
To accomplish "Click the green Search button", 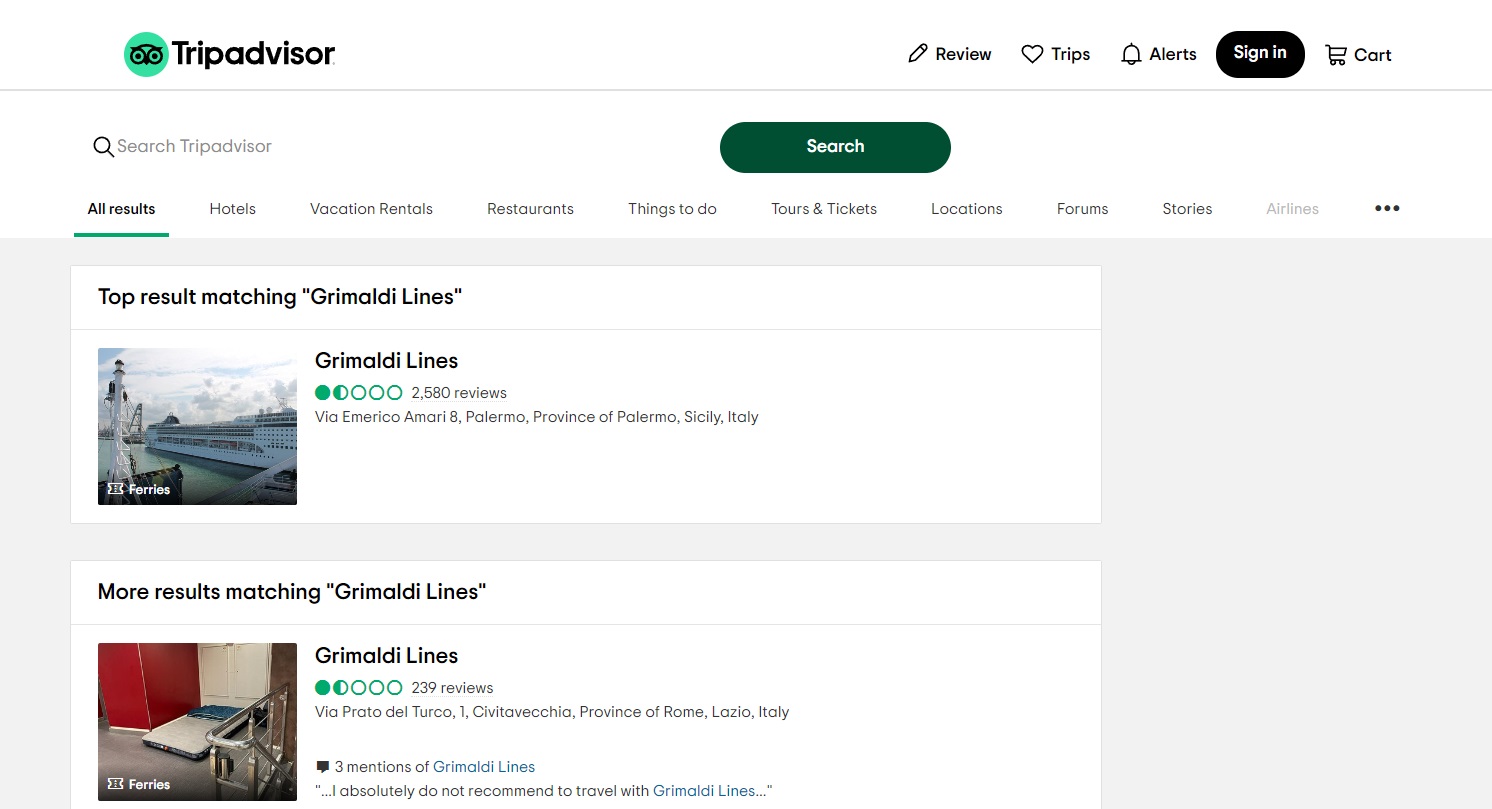I will point(835,147).
